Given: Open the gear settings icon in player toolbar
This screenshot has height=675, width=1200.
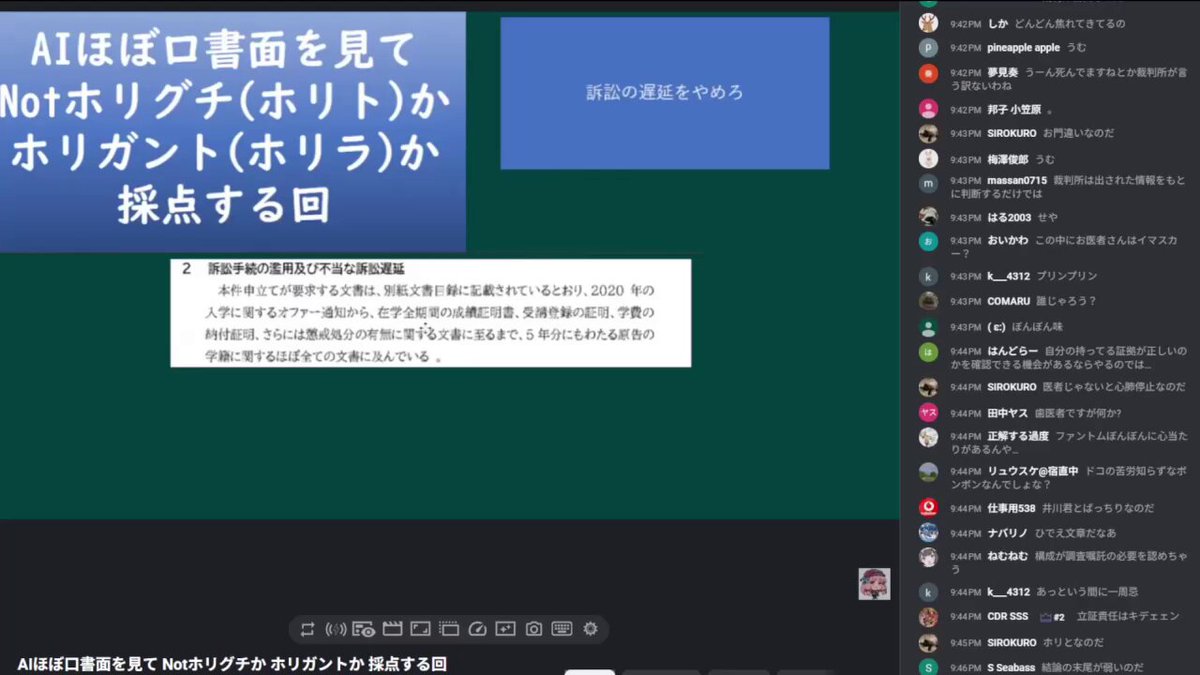Looking at the screenshot, I should 590,629.
